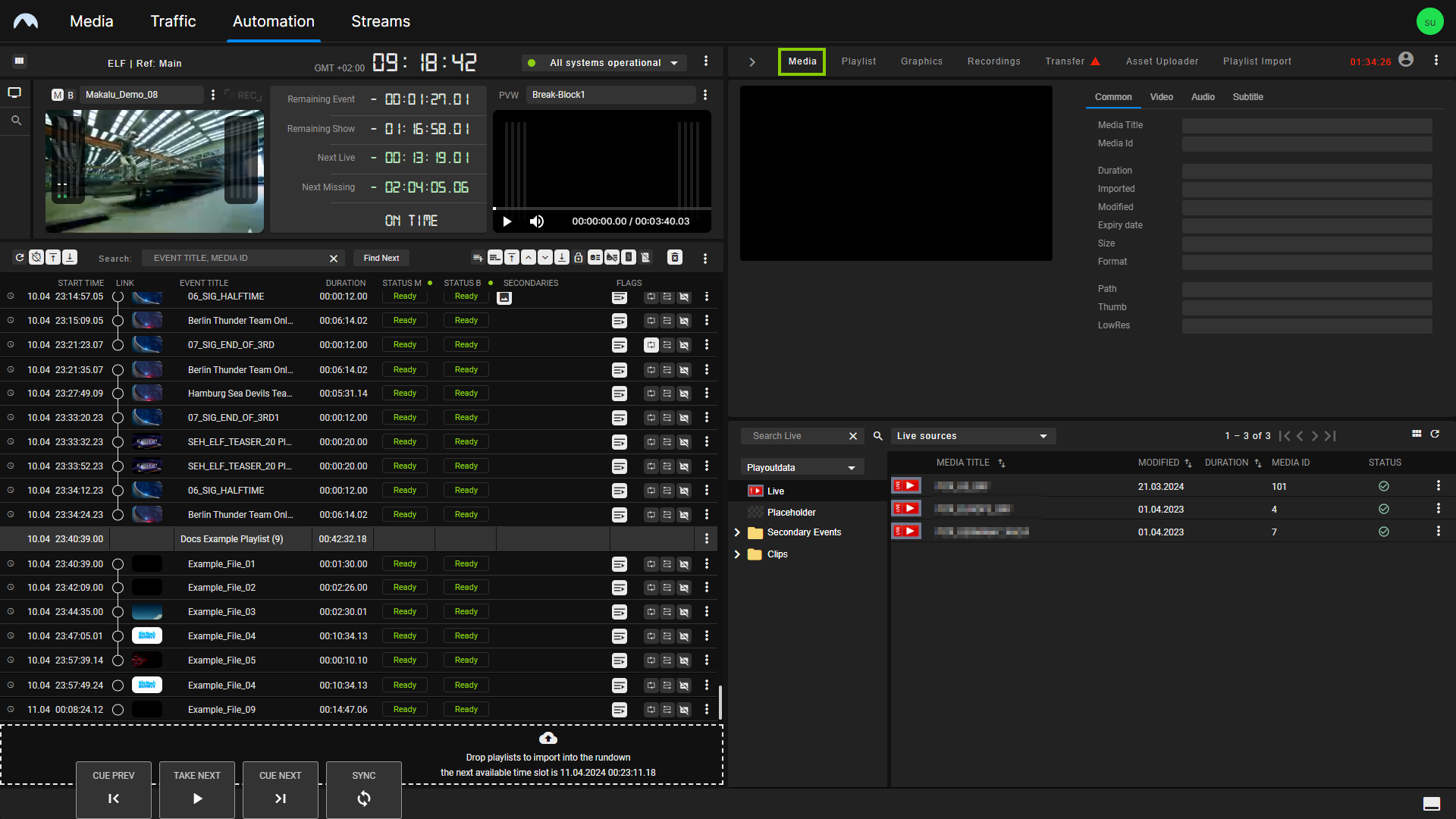
Task: Toggle the live source search clear button
Action: [852, 435]
